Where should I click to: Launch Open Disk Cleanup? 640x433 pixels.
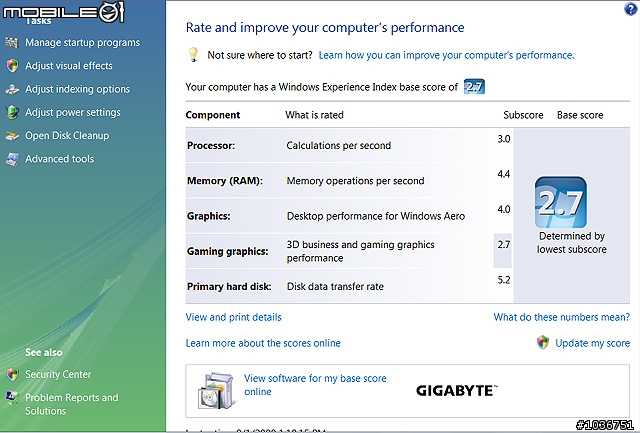click(x=67, y=135)
